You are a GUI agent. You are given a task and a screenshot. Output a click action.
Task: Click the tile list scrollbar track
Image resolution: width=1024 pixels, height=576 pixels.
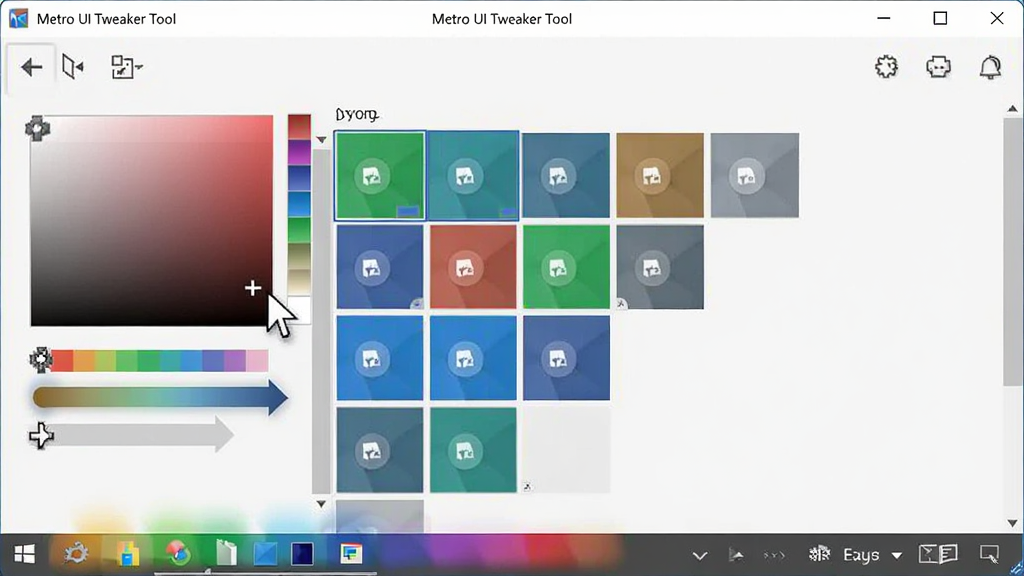321,321
